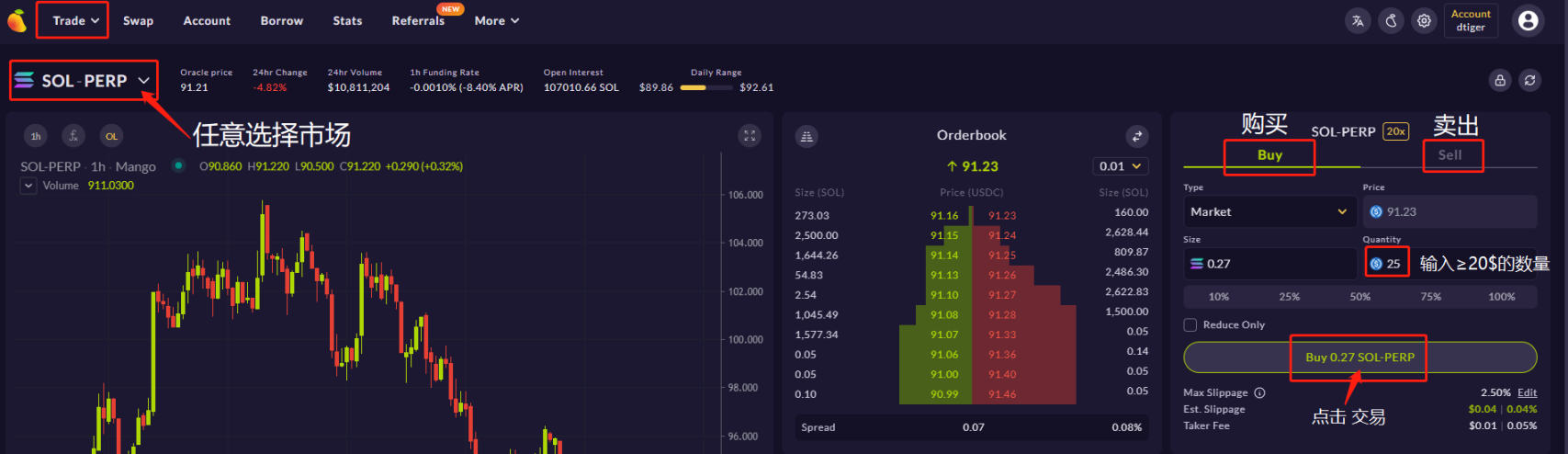Open chart indicators (fx) button
The image size is (1568, 454).
(73, 136)
